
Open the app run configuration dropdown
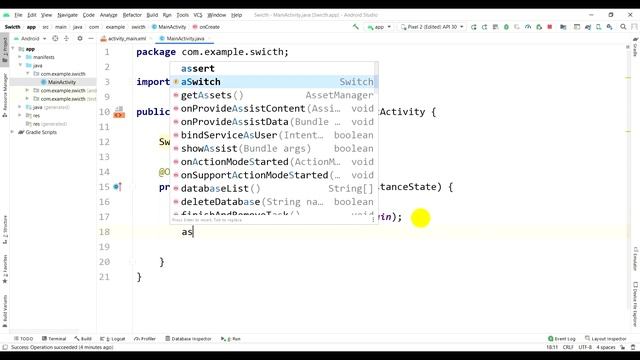point(379,27)
